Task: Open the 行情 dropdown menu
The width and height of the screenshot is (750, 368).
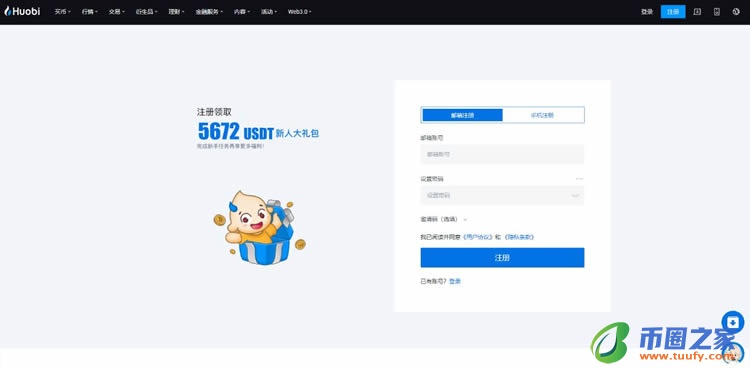Action: pyautogui.click(x=89, y=12)
